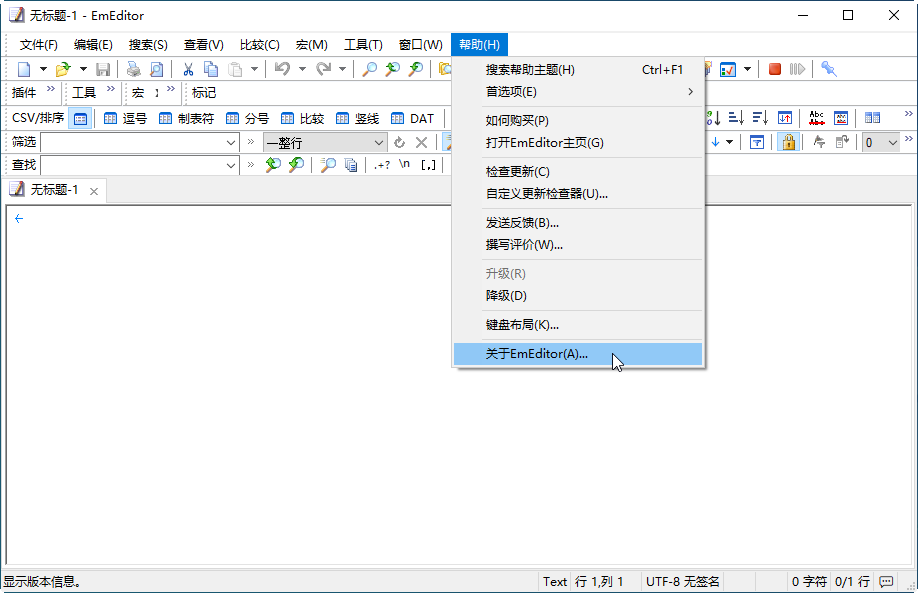Open the dropdown arrow next to the New icon
This screenshot has height=593, width=918.
(43, 69)
